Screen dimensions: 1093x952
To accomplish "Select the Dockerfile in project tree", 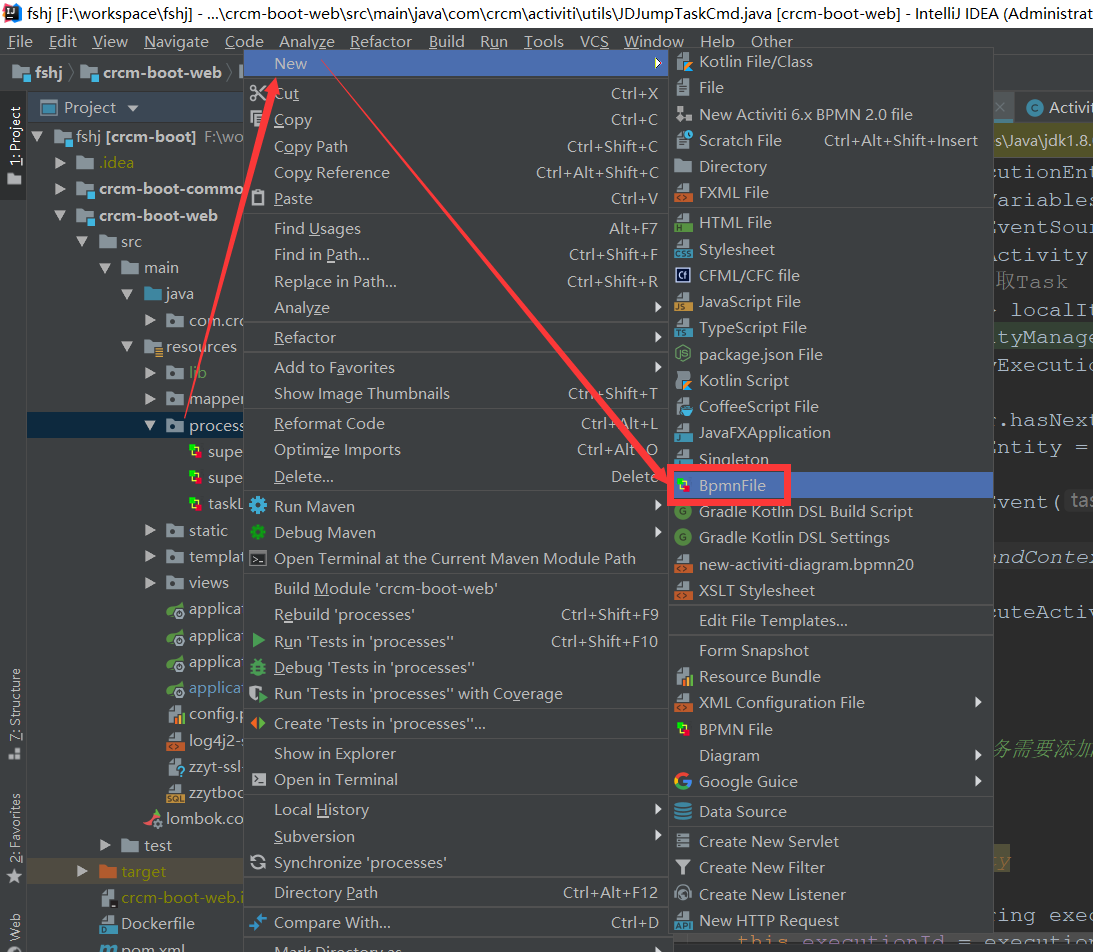I will click(x=158, y=923).
